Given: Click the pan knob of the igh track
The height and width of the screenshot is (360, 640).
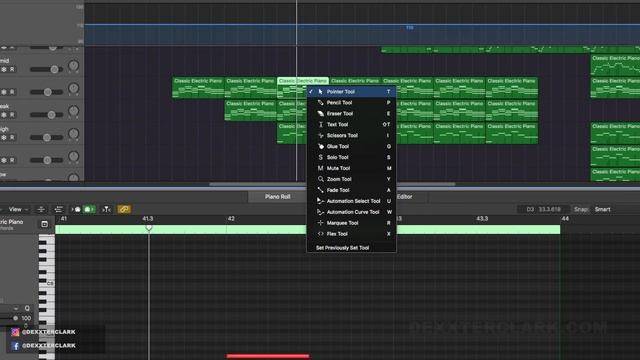Looking at the screenshot, I should (73, 134).
